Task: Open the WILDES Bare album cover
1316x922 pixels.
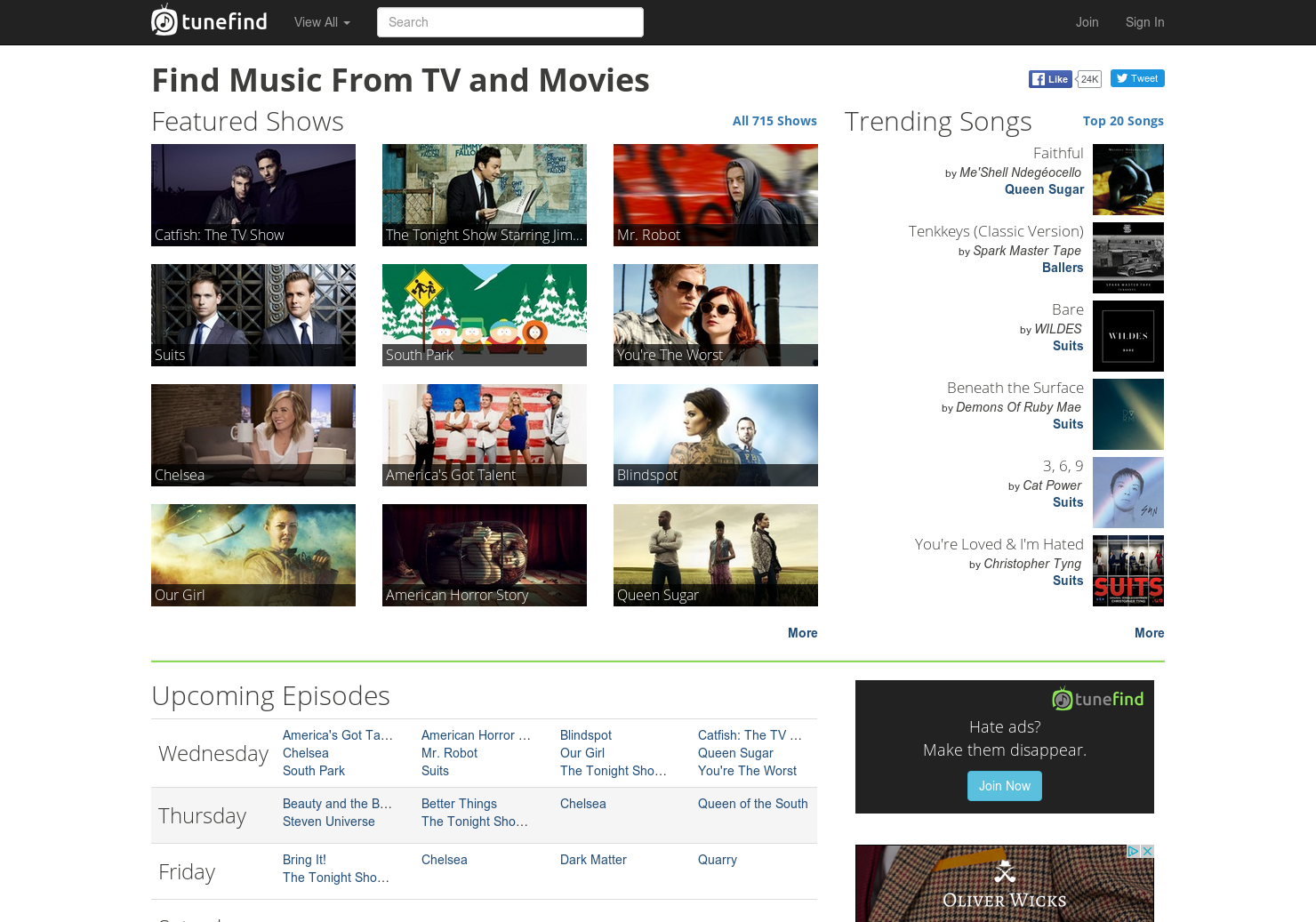Action: 1128,336
